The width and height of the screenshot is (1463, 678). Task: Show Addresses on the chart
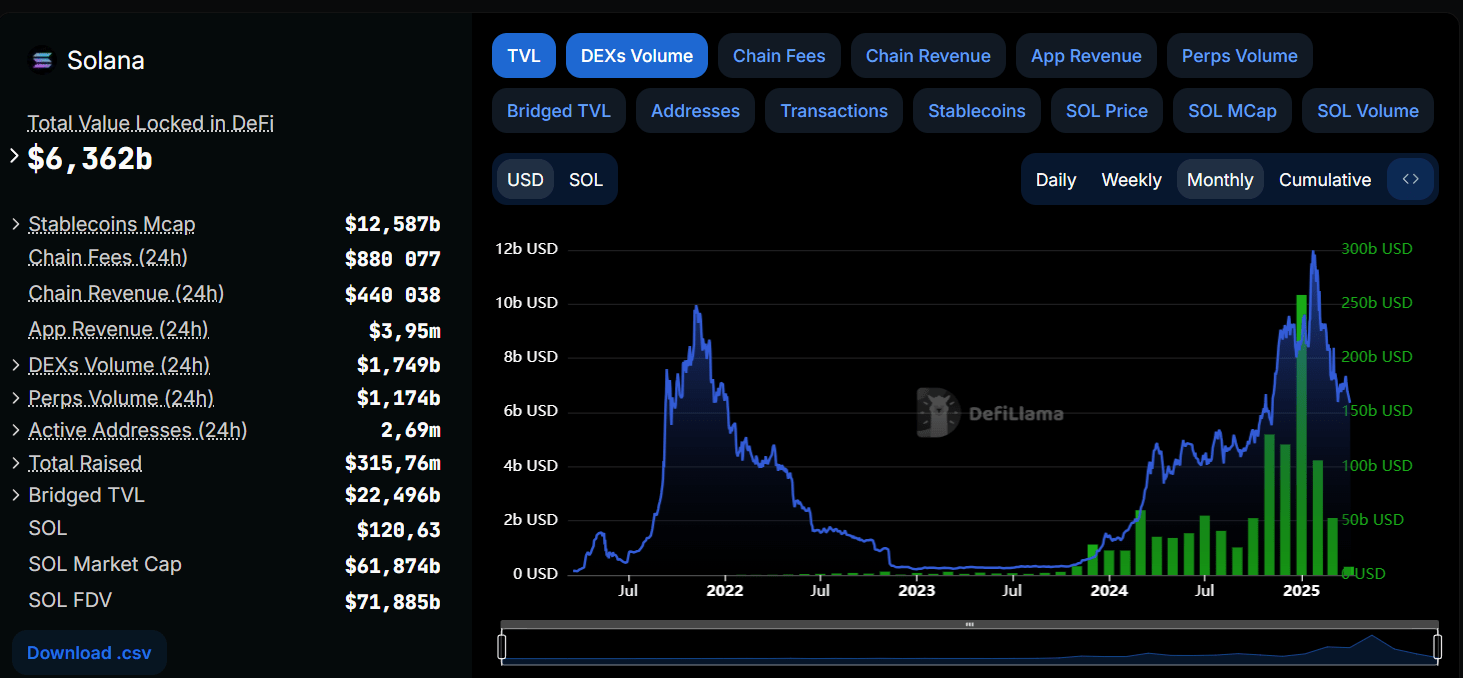(x=696, y=111)
